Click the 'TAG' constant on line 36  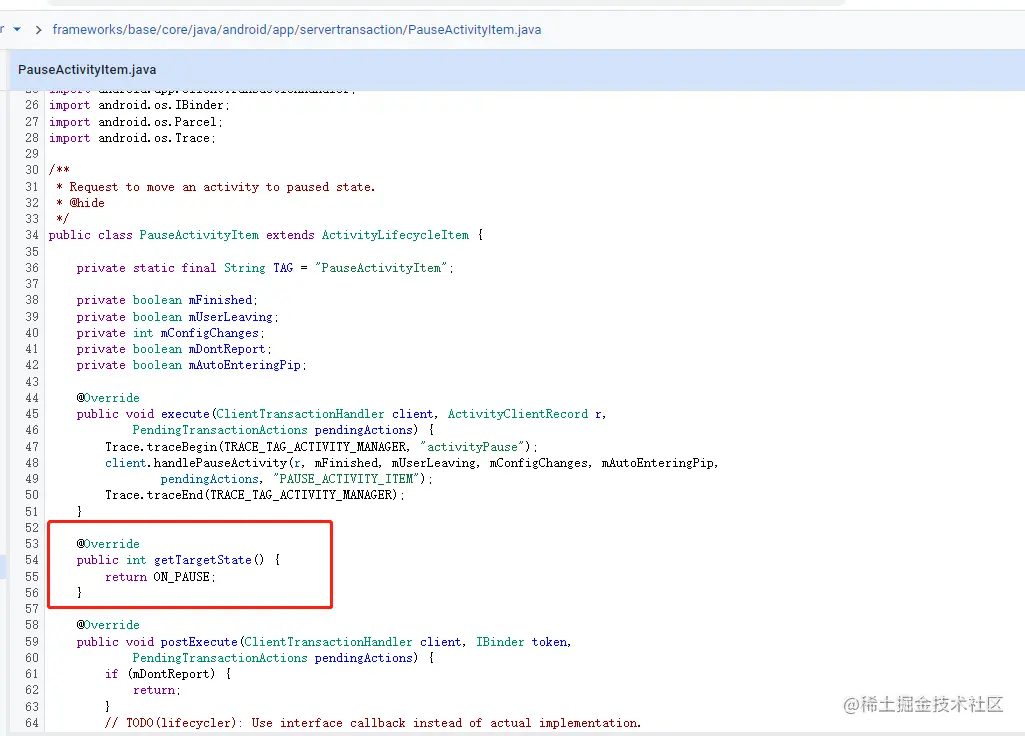coord(283,267)
